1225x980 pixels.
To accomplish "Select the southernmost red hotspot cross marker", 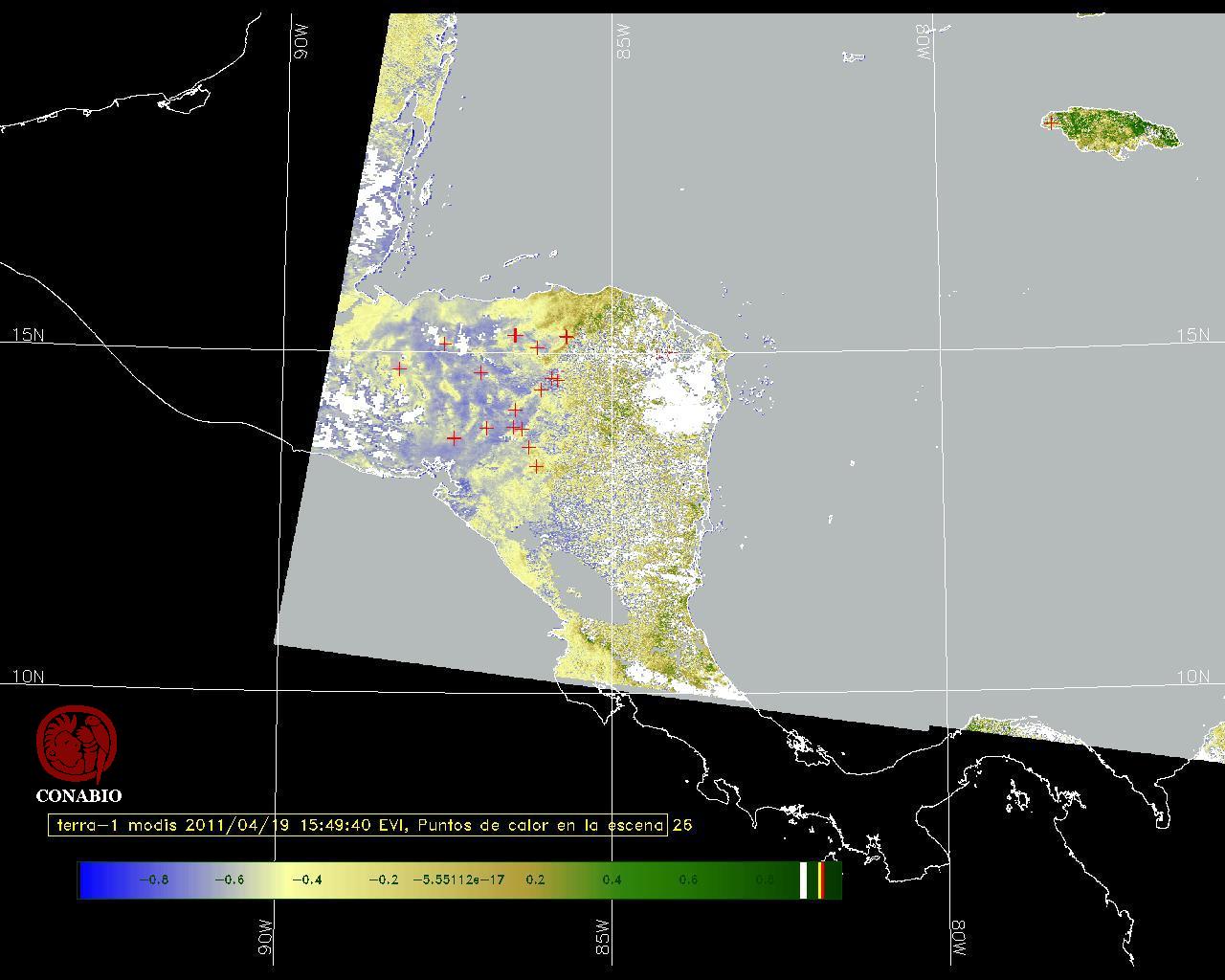I will point(537,466).
